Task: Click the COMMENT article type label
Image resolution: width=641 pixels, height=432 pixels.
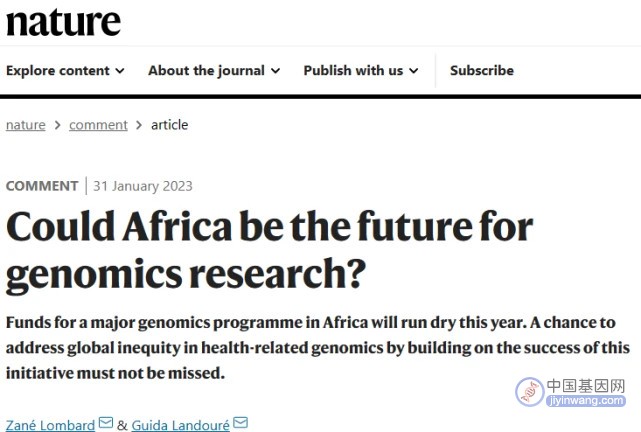Action: click(x=42, y=186)
